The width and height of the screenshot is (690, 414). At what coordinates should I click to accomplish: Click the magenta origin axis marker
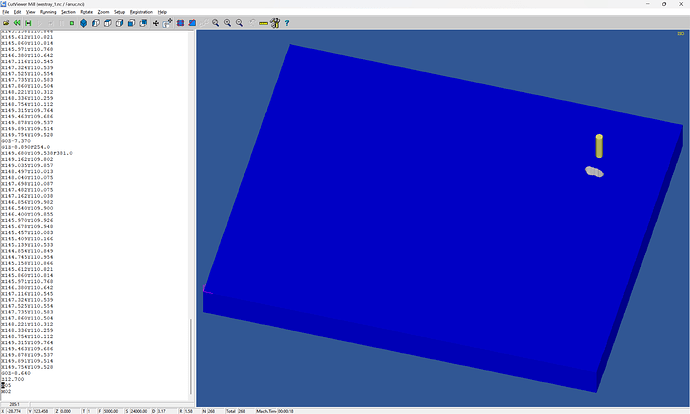[207, 289]
